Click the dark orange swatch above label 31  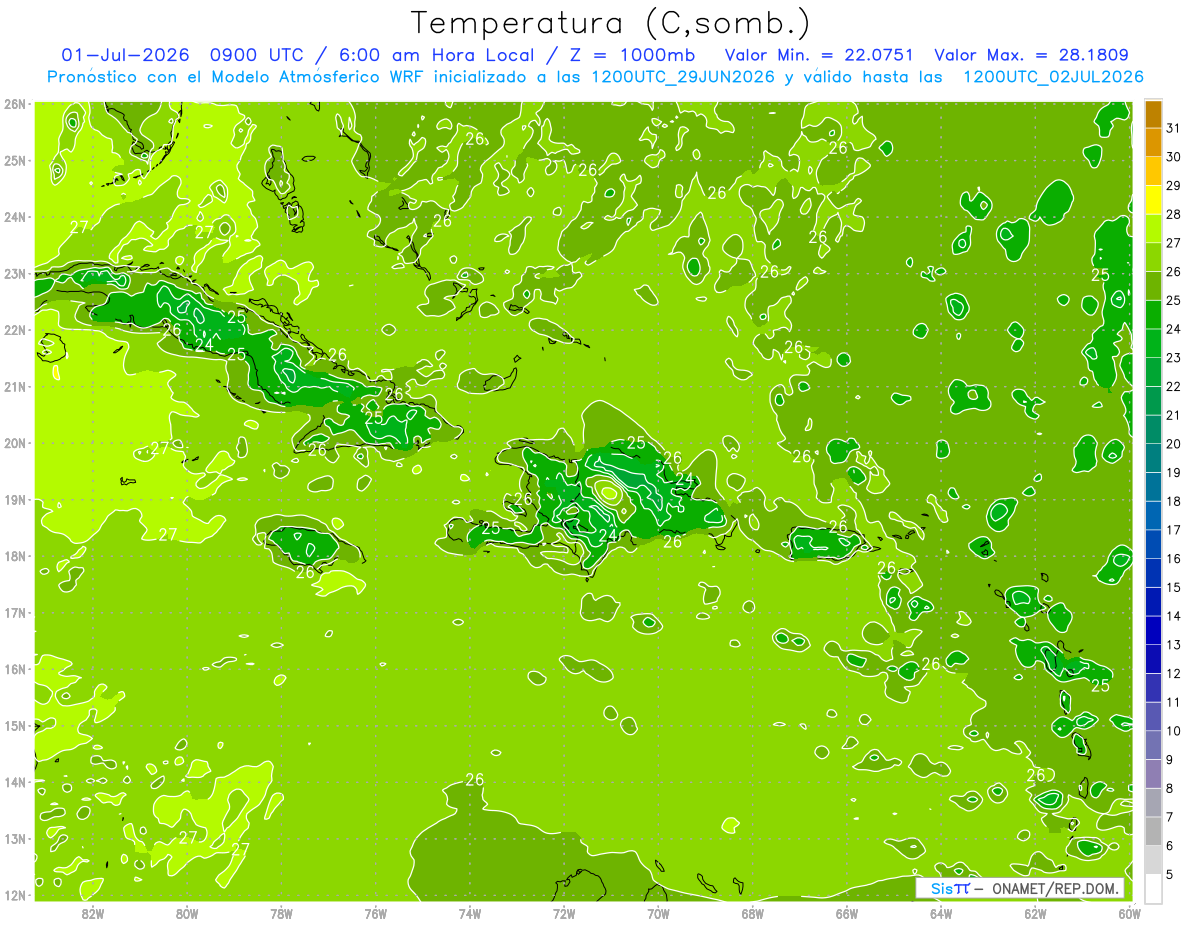click(1153, 114)
